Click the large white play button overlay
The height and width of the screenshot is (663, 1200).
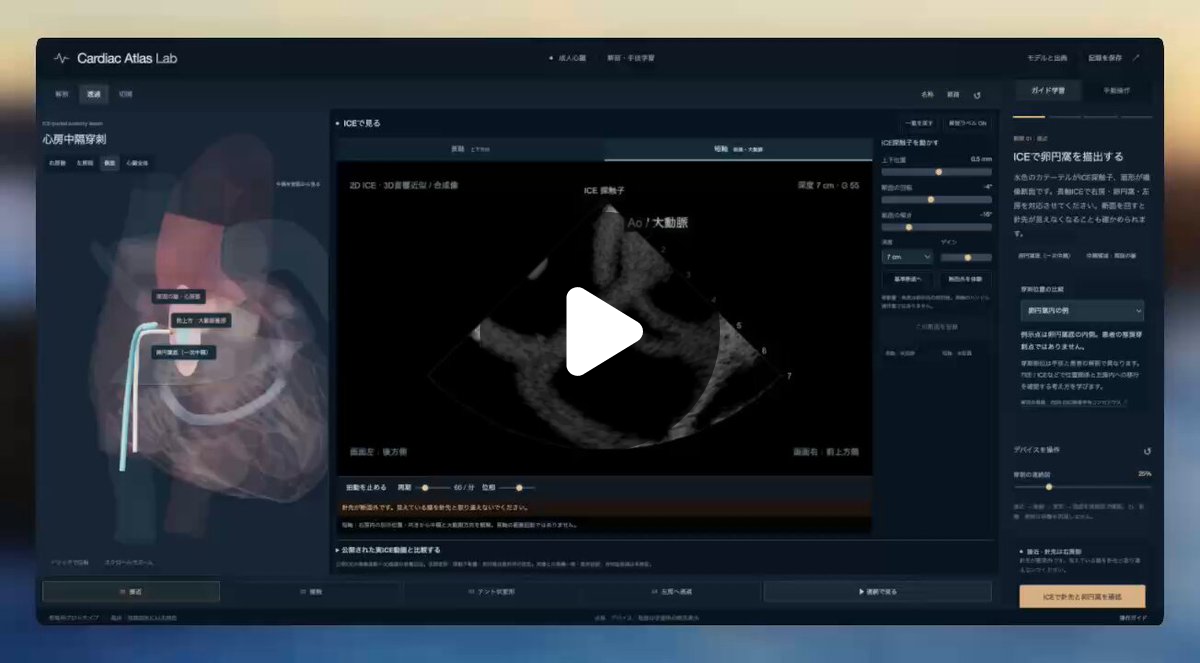(x=604, y=332)
